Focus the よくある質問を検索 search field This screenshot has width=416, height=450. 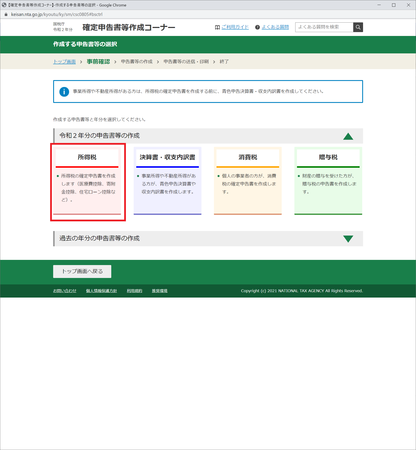coord(324,27)
